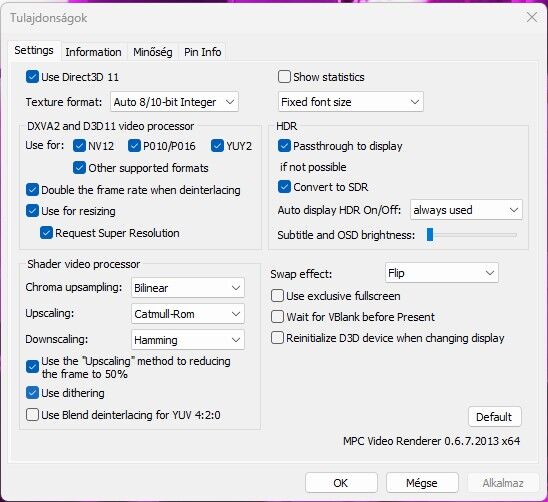
Task: Expand the Downscaling Hamming dropdown
Action: [188, 339]
